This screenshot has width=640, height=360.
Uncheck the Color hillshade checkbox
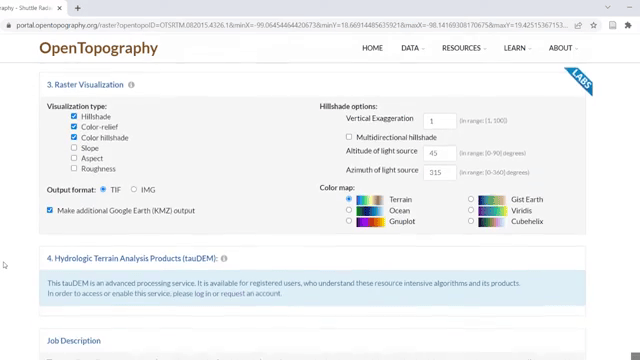point(74,137)
